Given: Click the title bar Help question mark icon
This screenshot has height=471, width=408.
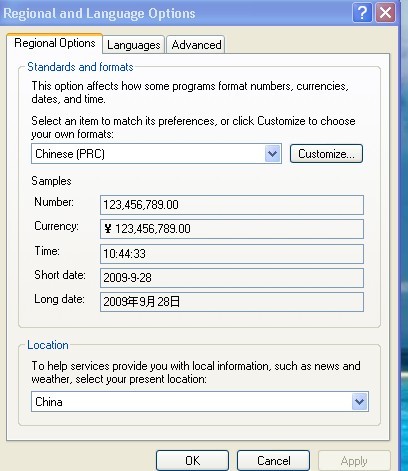Looking at the screenshot, I should point(362,13).
